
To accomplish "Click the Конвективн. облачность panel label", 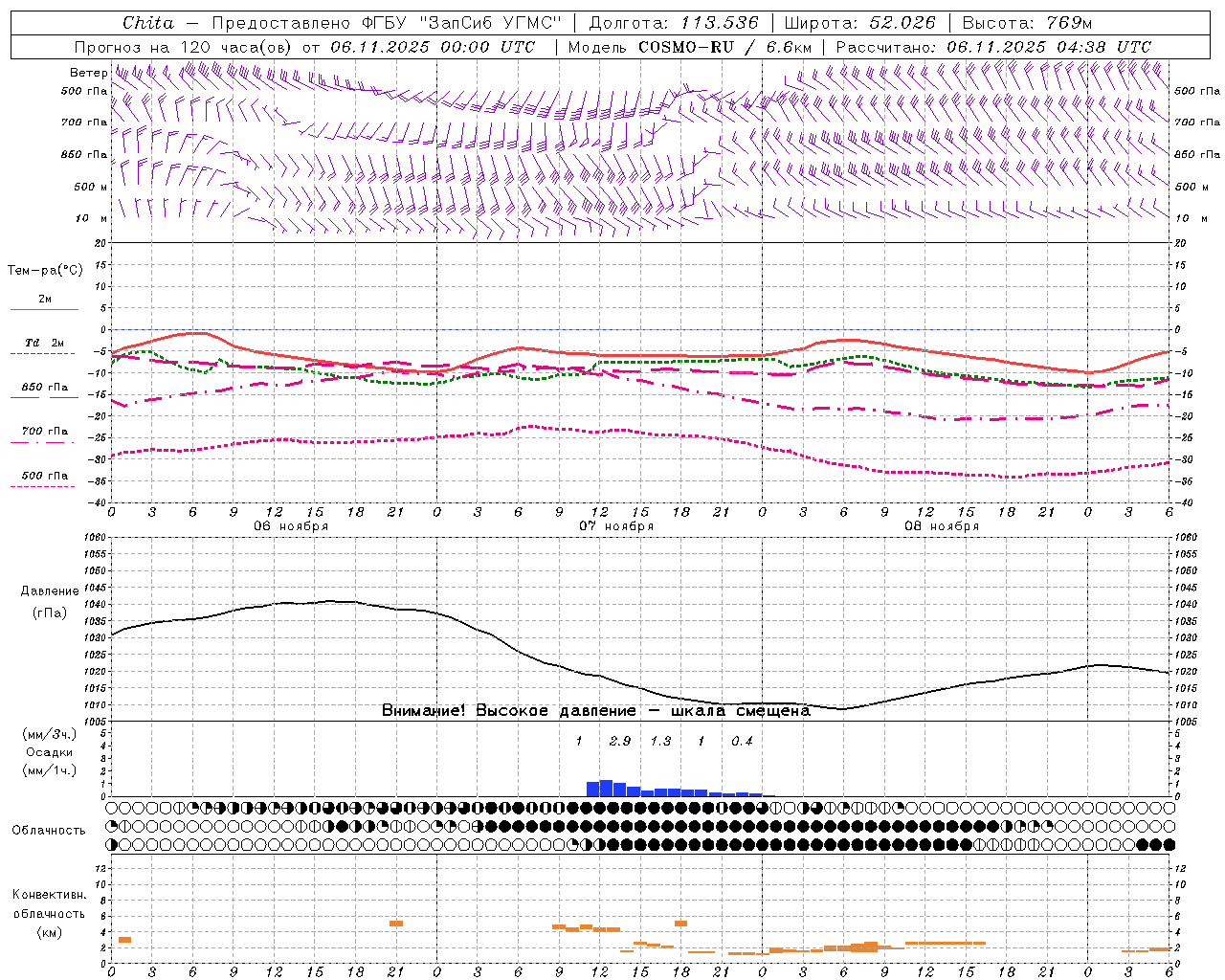I will click(x=49, y=904).
